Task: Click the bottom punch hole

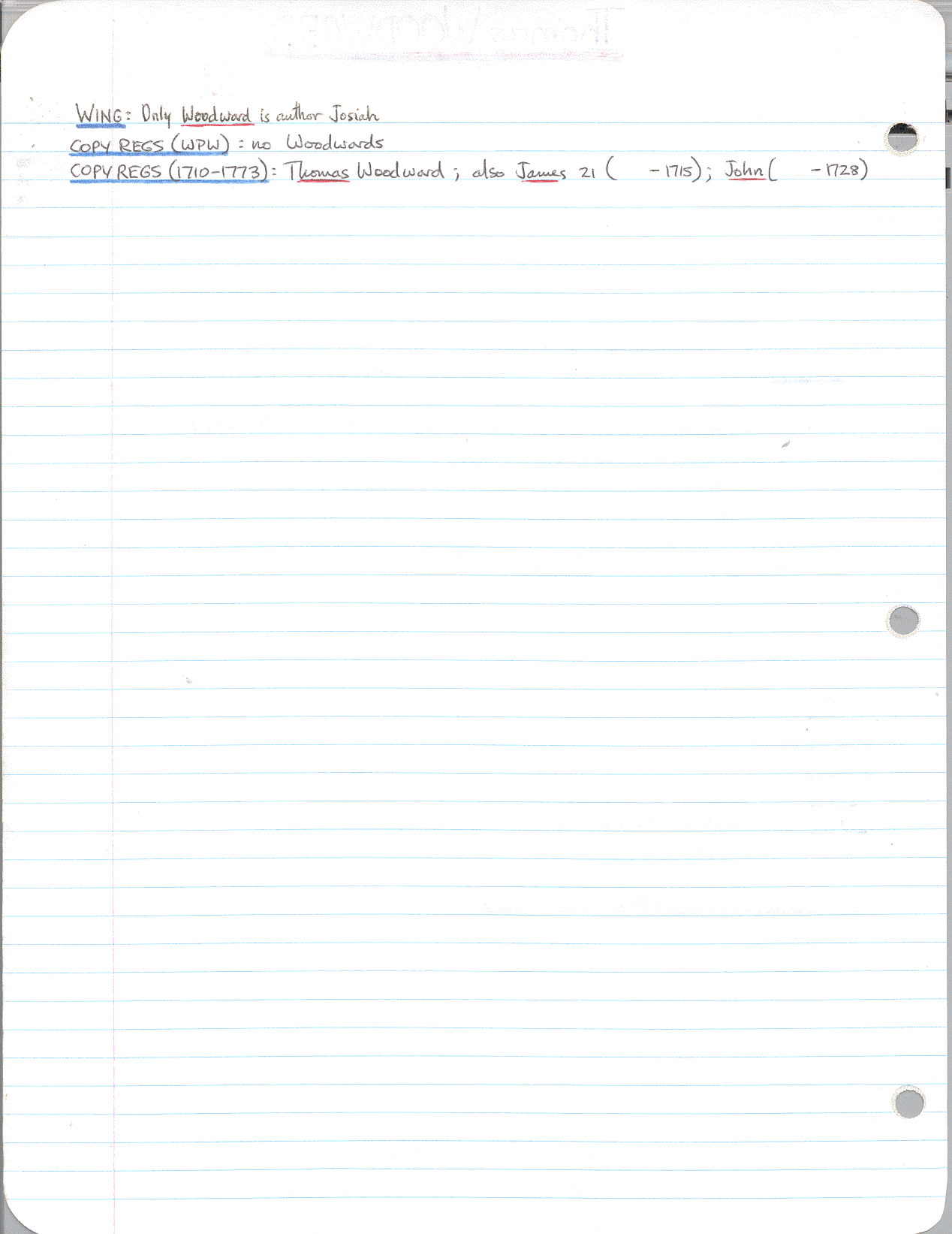Action: 908,1103
